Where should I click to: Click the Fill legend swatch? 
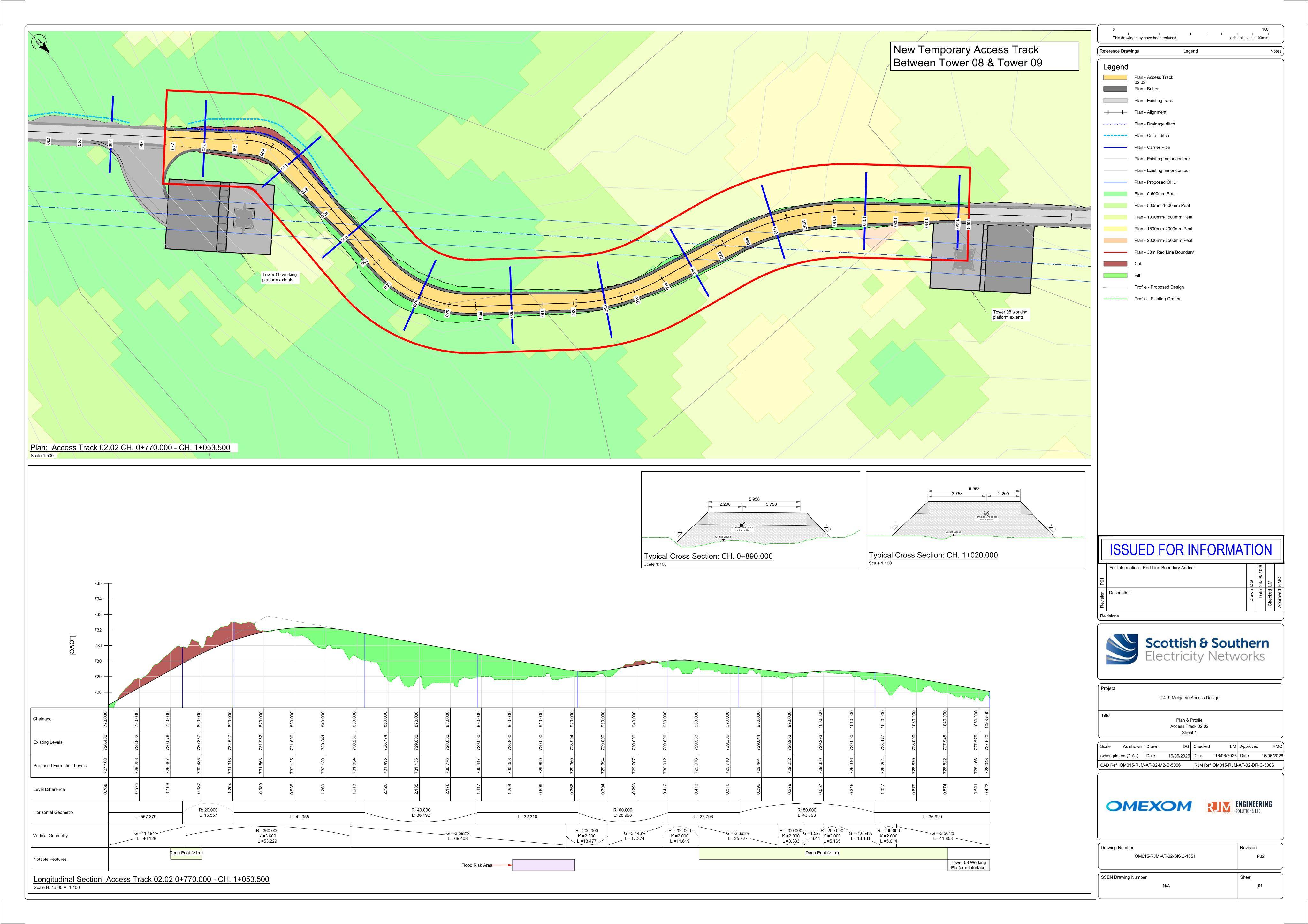tap(1115, 275)
